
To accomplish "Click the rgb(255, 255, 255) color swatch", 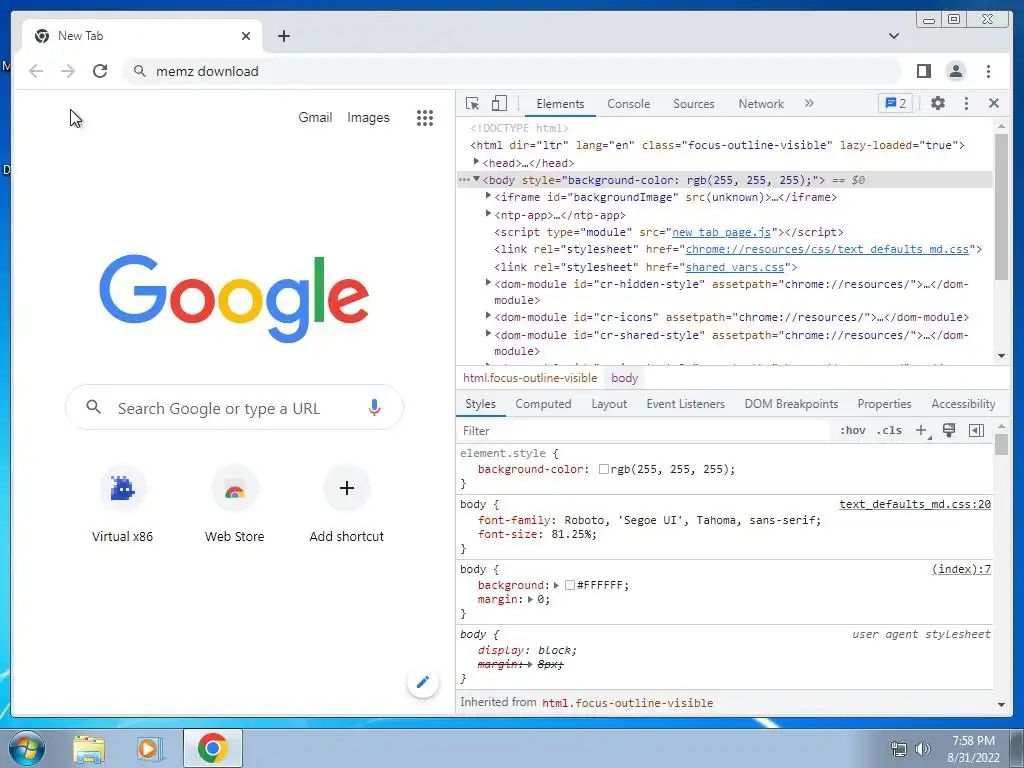I will pyautogui.click(x=603, y=469).
